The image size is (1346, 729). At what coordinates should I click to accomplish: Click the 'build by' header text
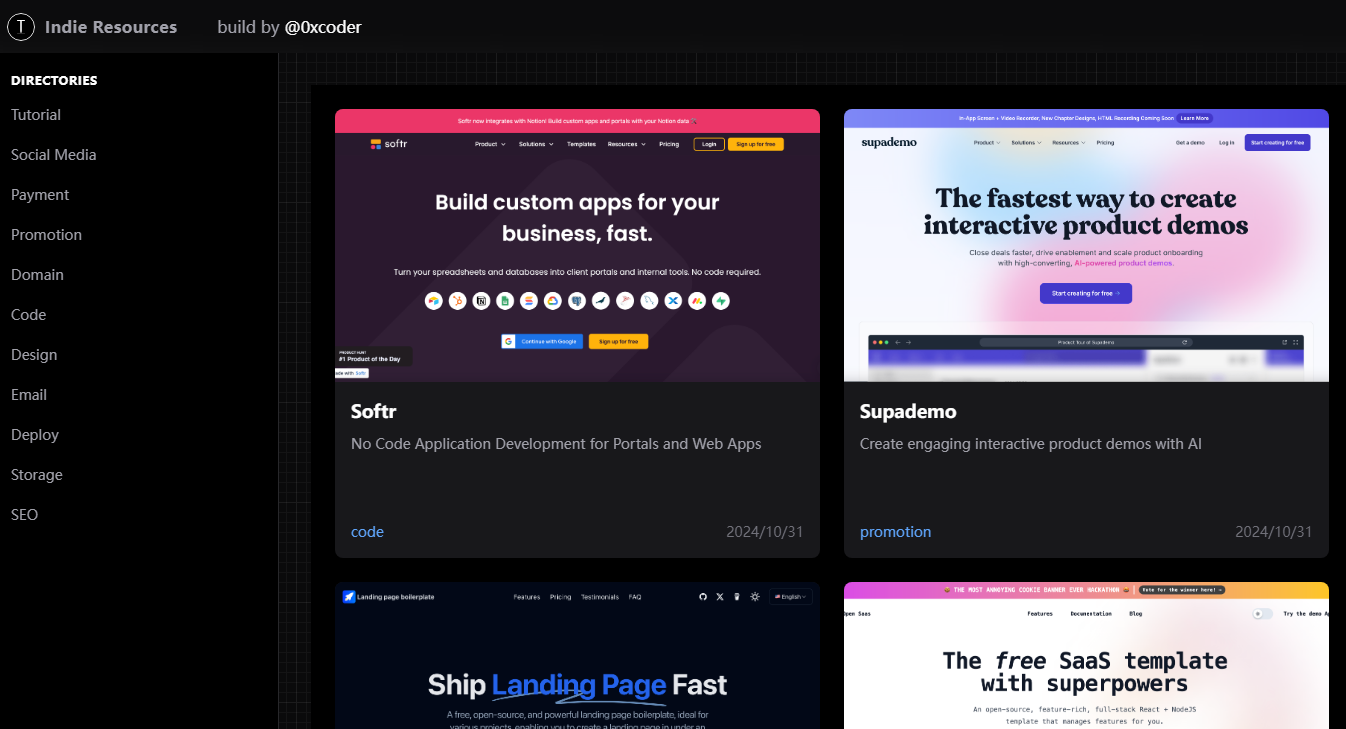click(x=248, y=27)
